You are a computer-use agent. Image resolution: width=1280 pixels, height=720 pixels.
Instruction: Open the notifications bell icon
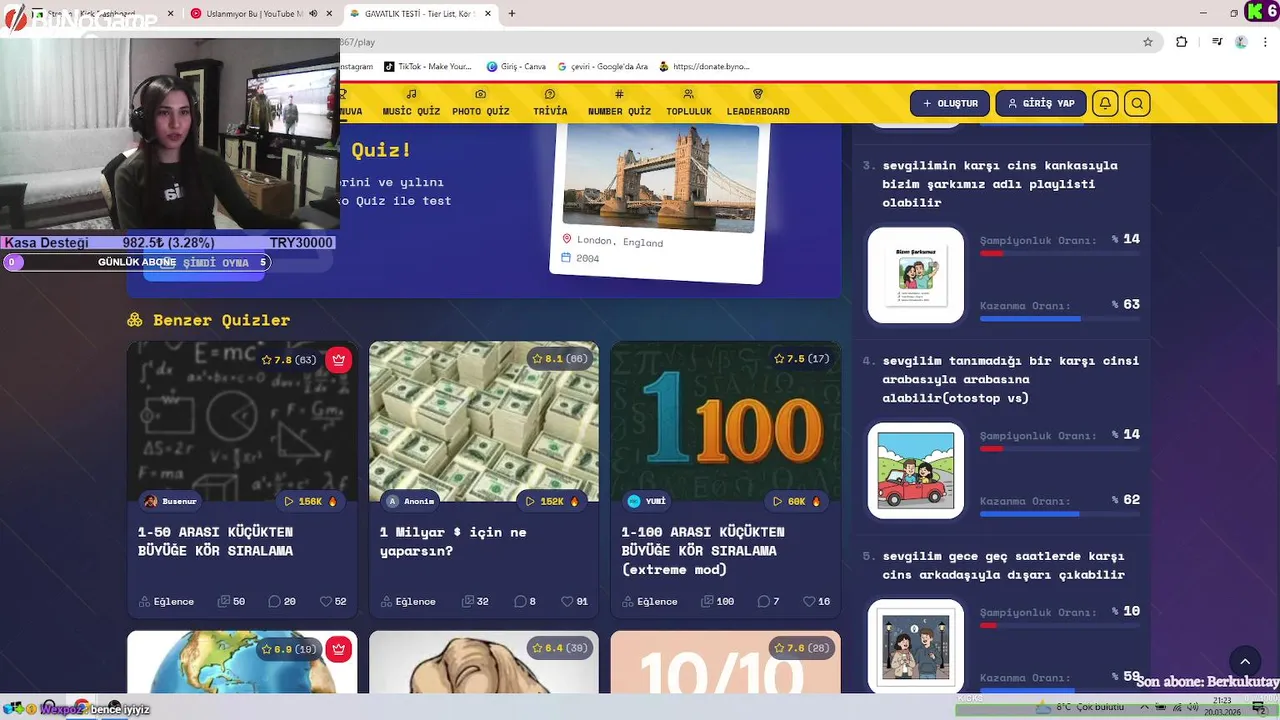tap(1105, 103)
